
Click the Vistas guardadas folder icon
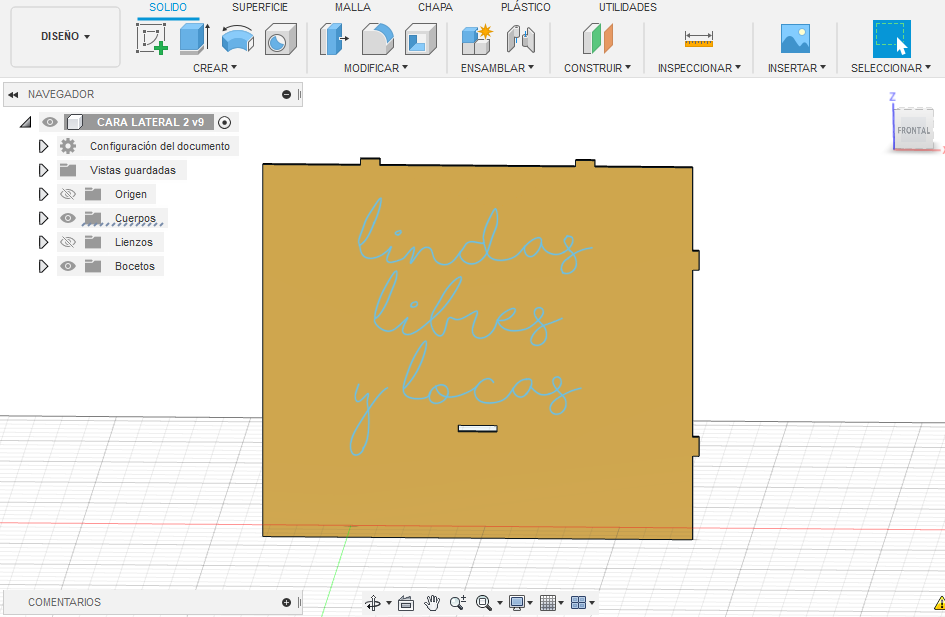tap(68, 170)
